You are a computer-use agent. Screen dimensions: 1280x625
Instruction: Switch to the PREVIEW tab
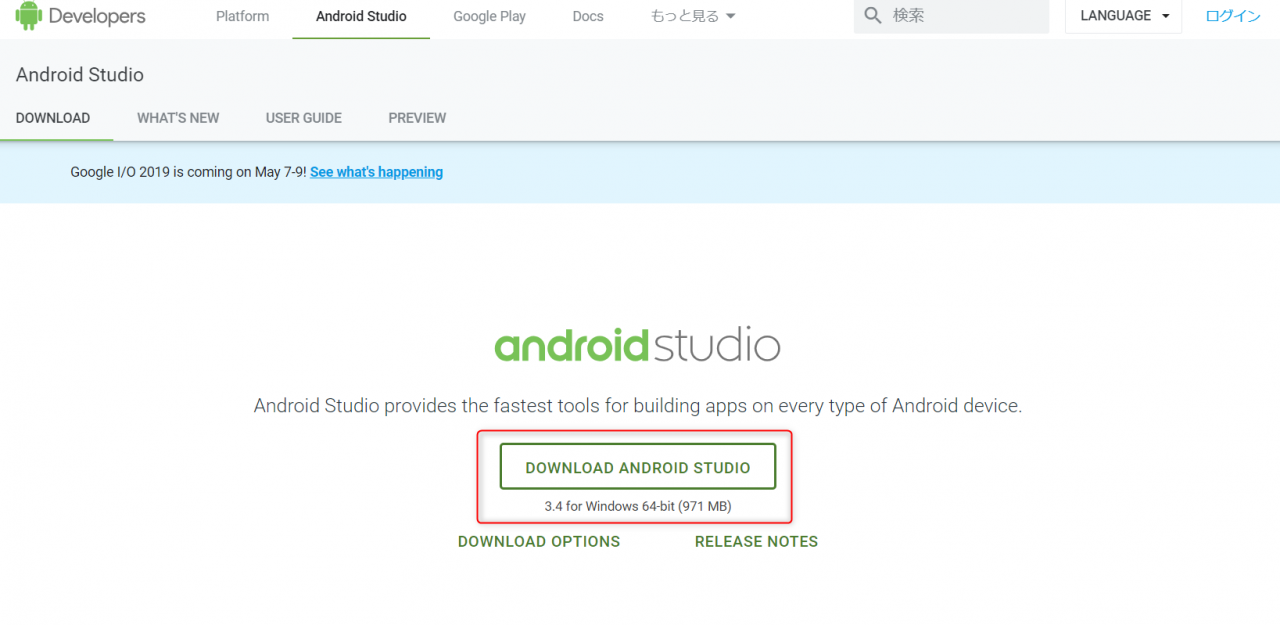(x=417, y=118)
